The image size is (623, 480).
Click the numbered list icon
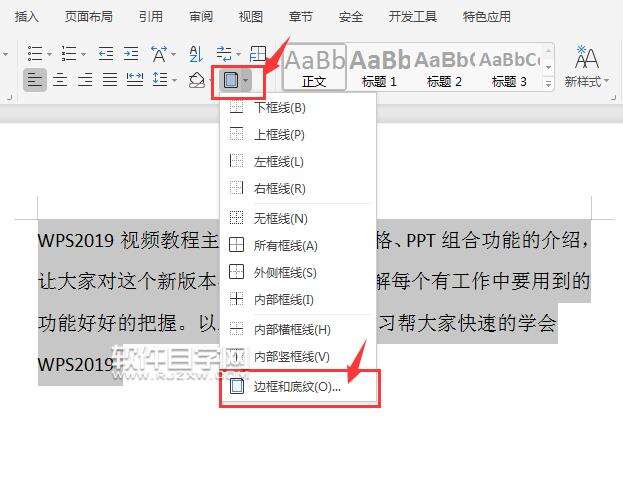pyautogui.click(x=69, y=53)
